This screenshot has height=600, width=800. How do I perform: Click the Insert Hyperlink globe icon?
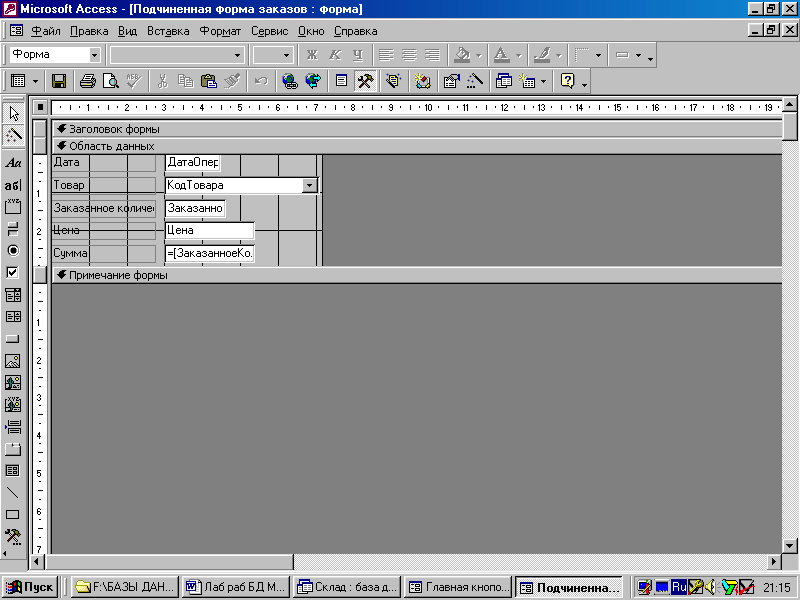289,81
